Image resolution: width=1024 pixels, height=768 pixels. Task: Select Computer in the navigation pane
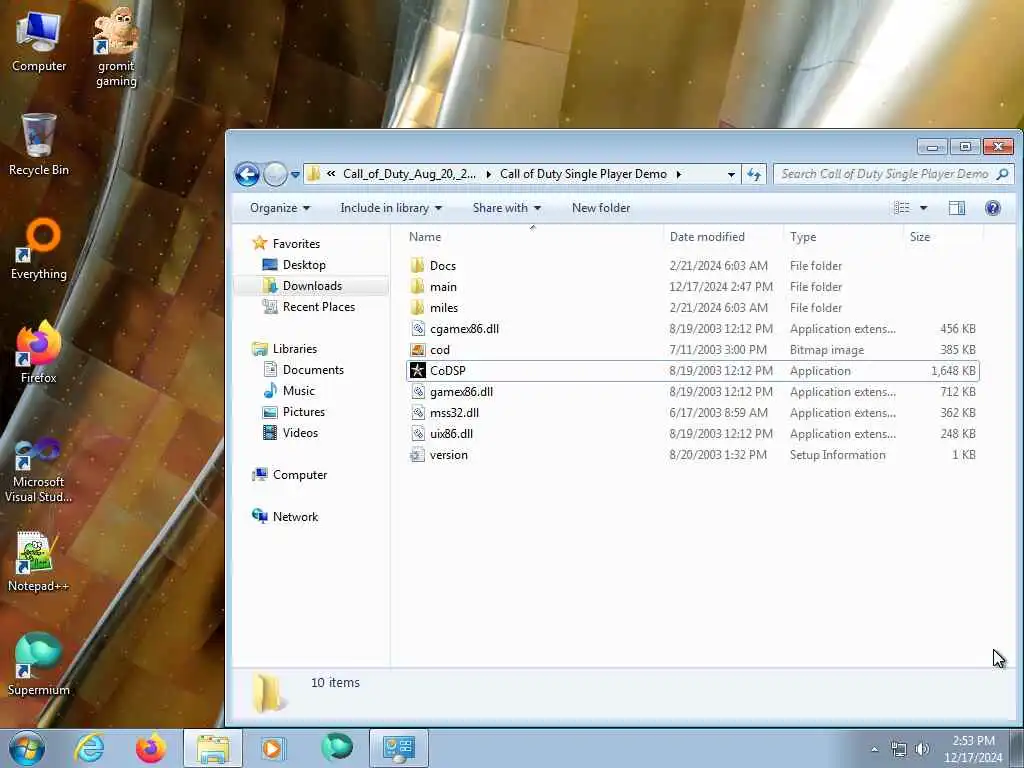[x=300, y=475]
